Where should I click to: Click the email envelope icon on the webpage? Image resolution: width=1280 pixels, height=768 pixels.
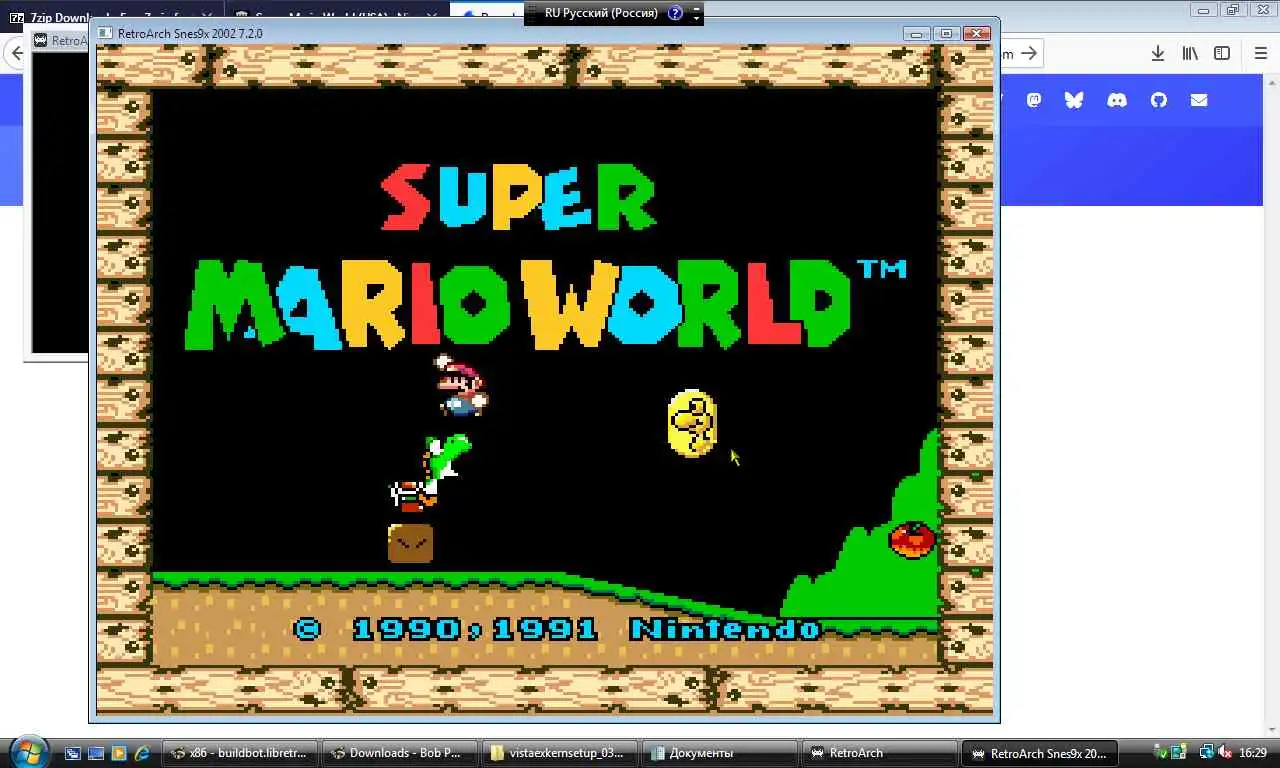click(x=1199, y=100)
